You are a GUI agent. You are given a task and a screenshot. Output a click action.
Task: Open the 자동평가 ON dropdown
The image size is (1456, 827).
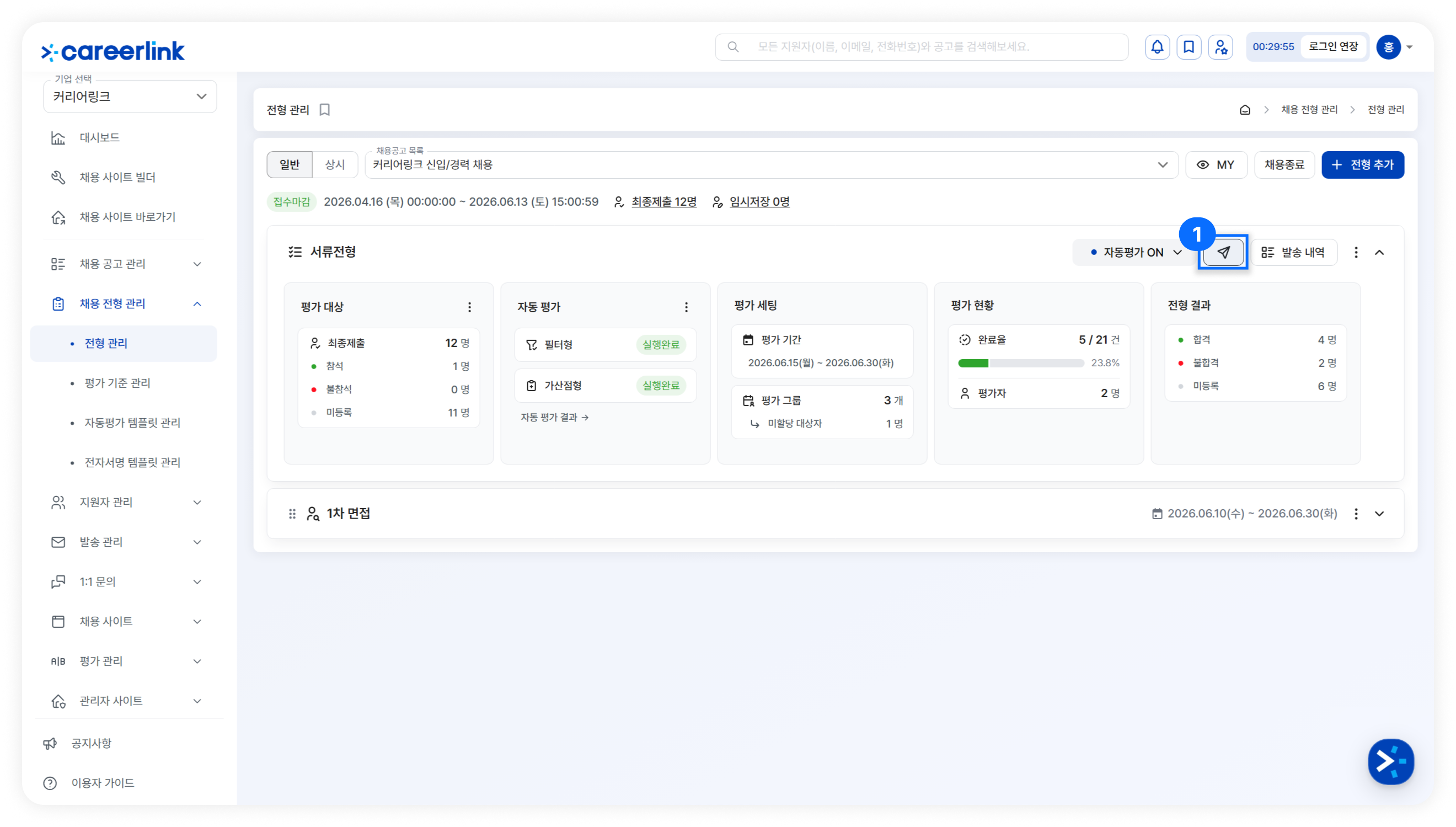point(1135,252)
